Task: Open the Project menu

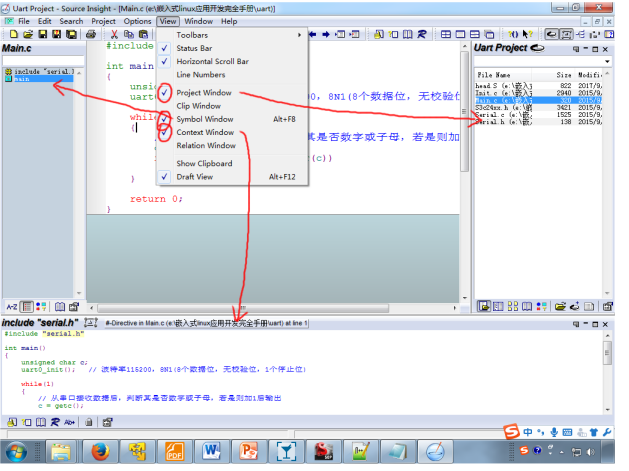Action: [103, 21]
